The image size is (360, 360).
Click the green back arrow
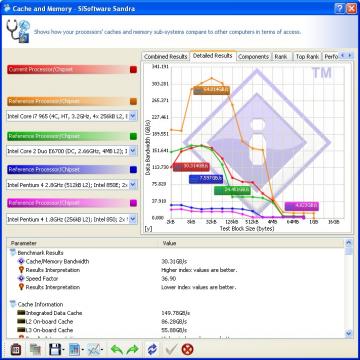[117, 349]
